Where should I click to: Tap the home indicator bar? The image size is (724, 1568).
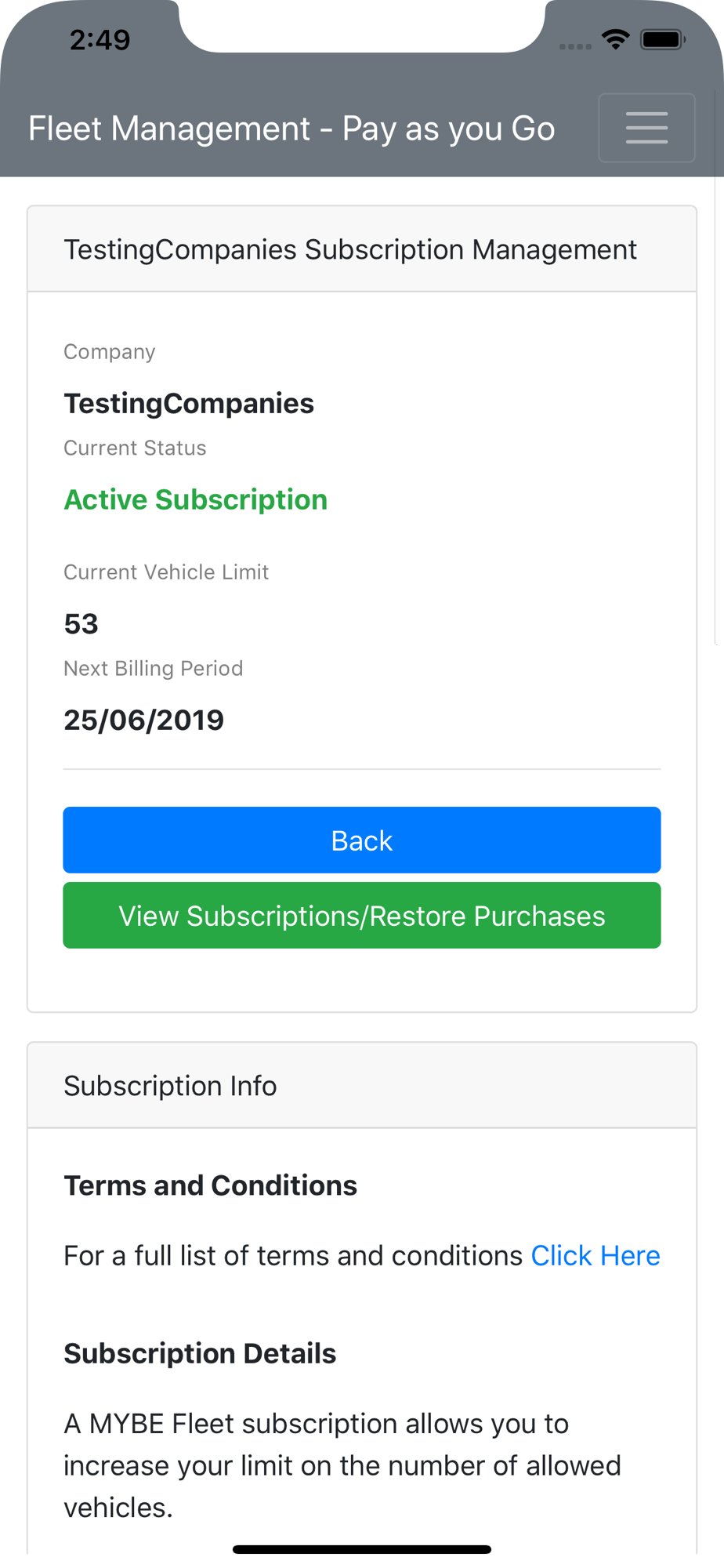[361, 1549]
